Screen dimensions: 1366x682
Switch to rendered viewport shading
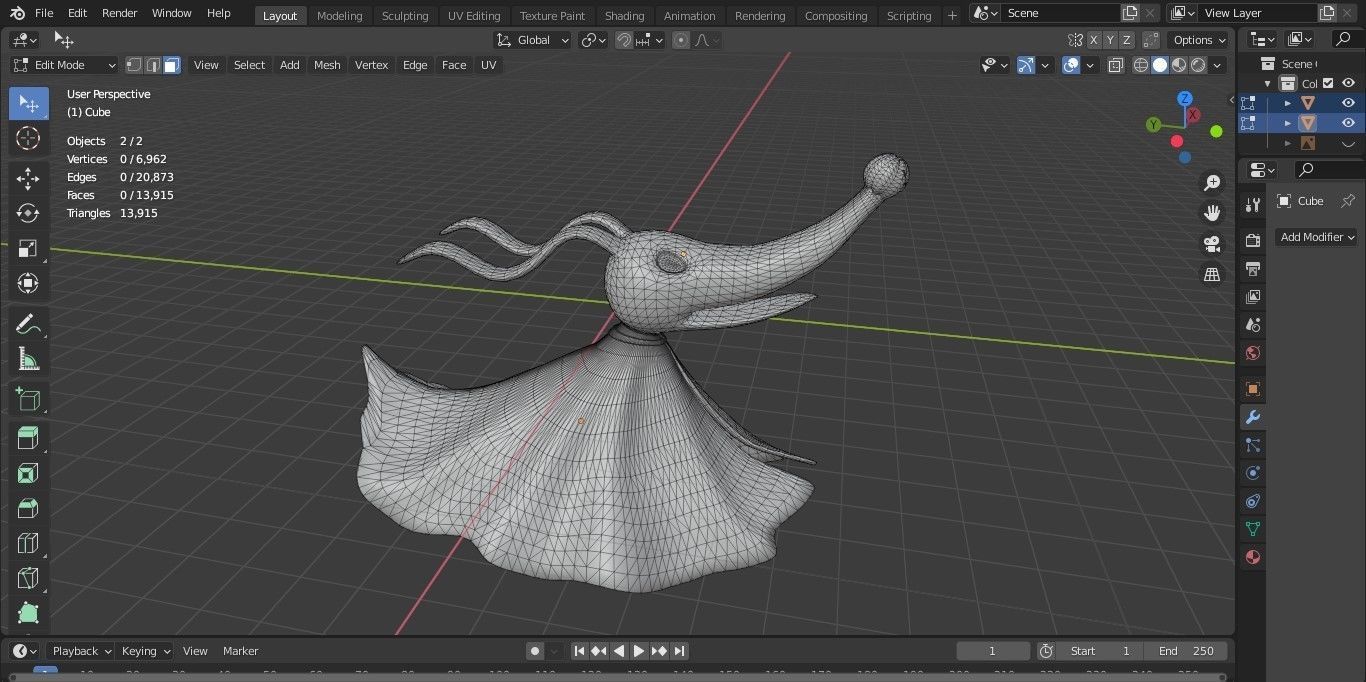[1198, 65]
